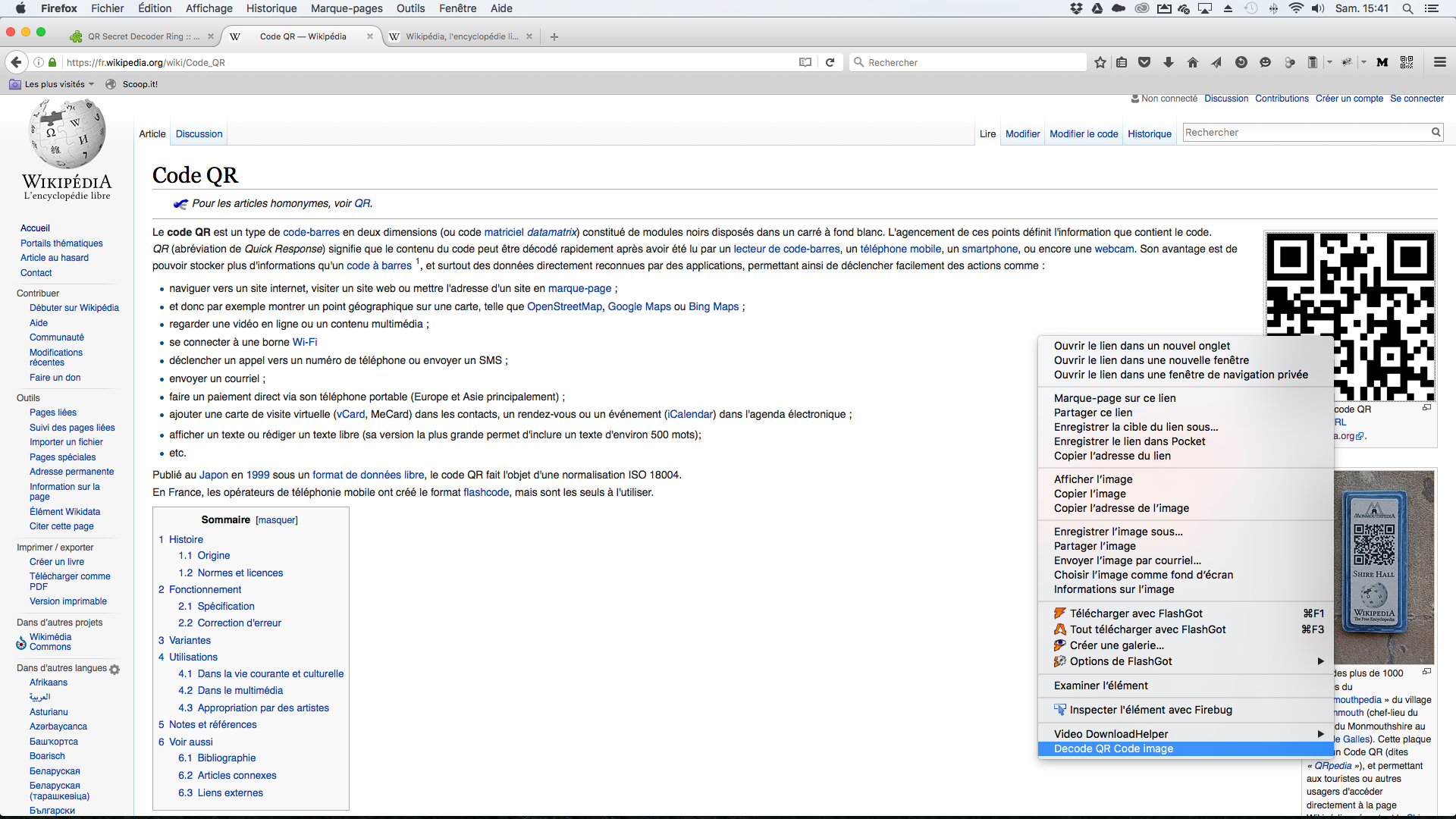
Task: Go to home page icon
Action: pos(1193,62)
